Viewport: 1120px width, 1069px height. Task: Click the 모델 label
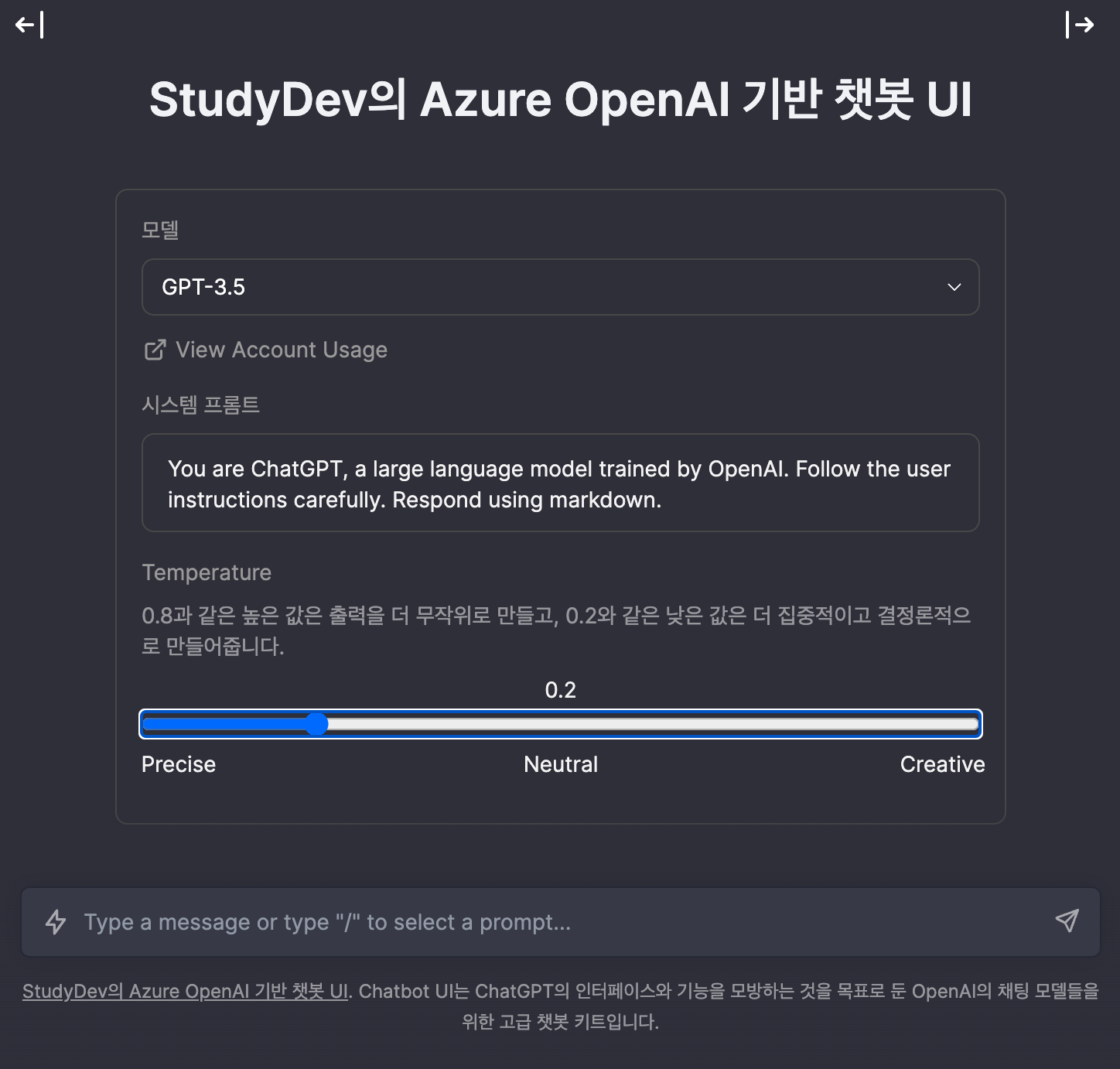(161, 230)
